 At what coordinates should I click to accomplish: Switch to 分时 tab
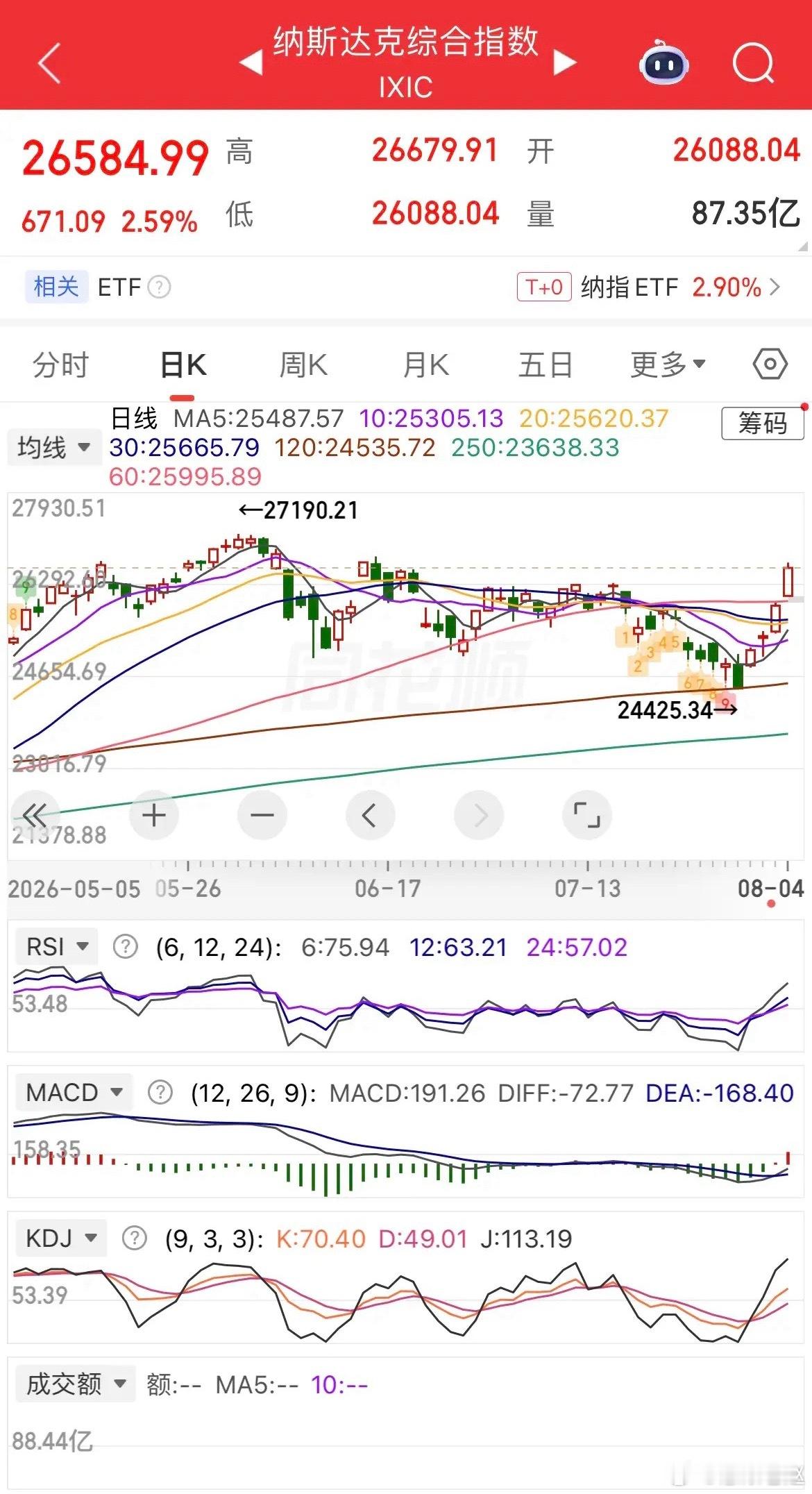click(x=61, y=364)
